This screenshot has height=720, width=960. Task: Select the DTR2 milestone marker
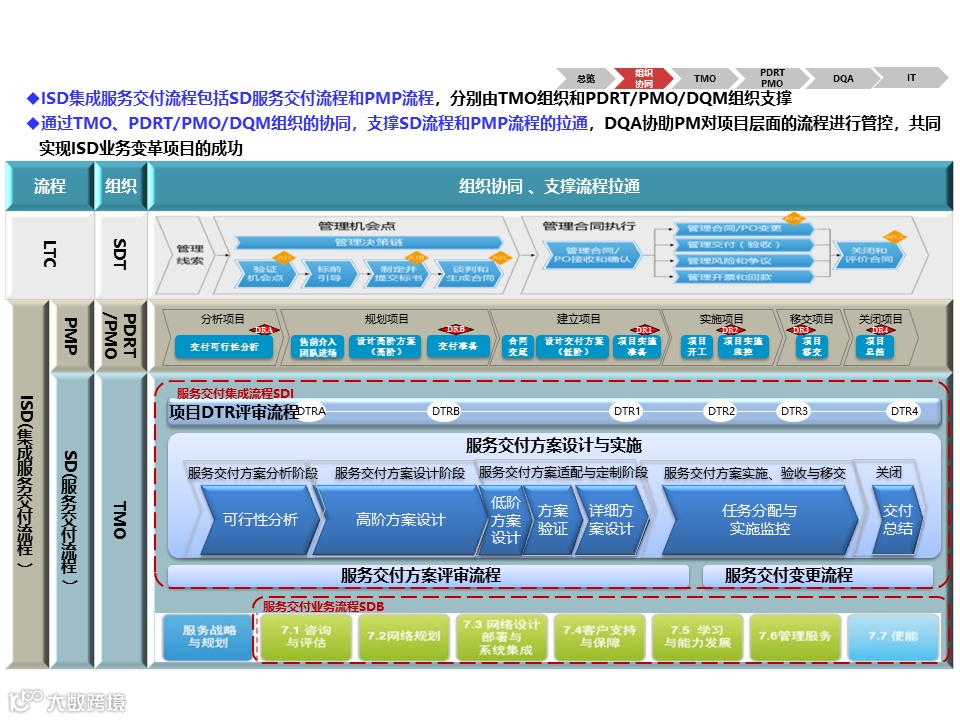721,411
